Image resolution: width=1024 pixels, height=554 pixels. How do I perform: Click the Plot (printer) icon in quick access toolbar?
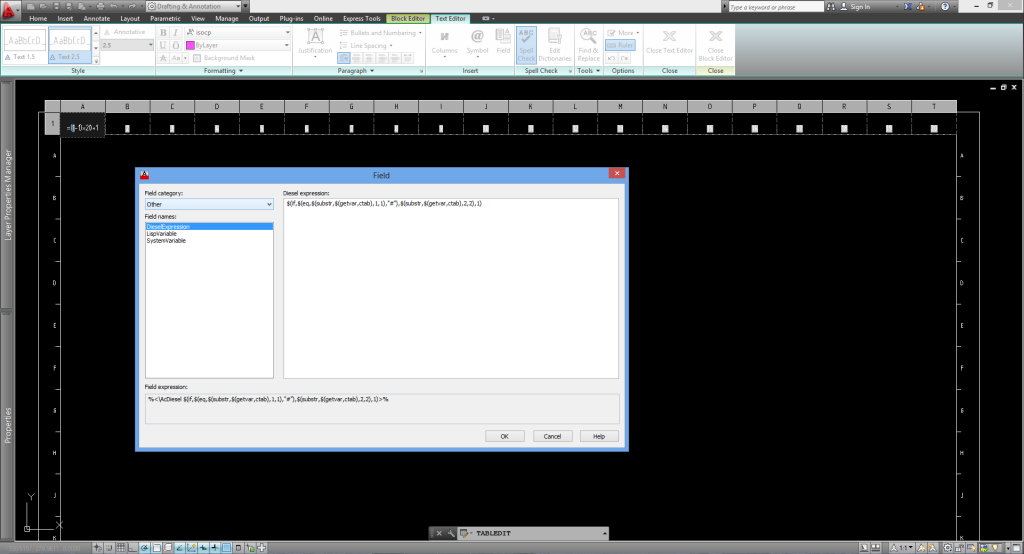click(101, 6)
